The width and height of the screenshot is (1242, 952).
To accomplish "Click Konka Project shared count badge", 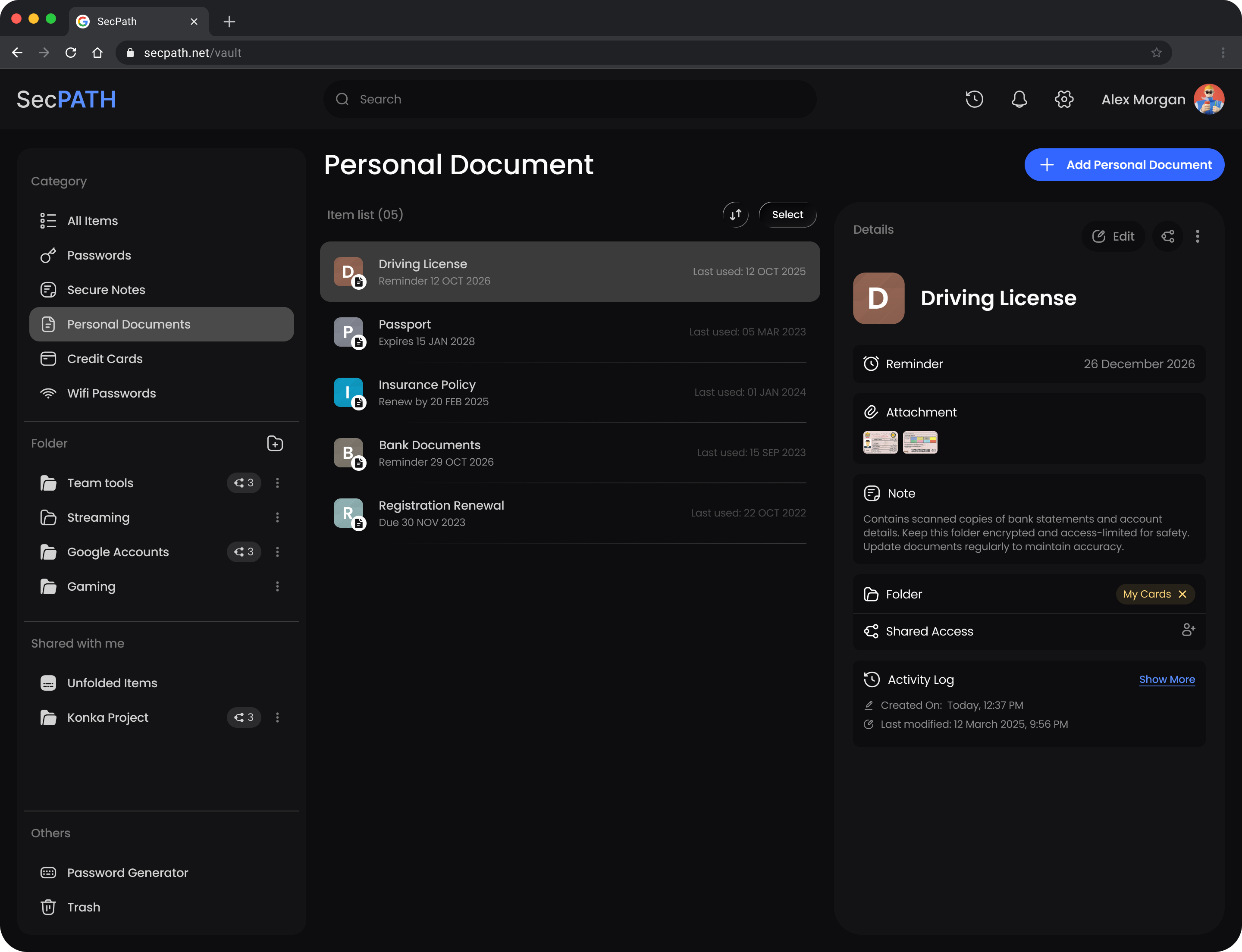I will click(244, 717).
